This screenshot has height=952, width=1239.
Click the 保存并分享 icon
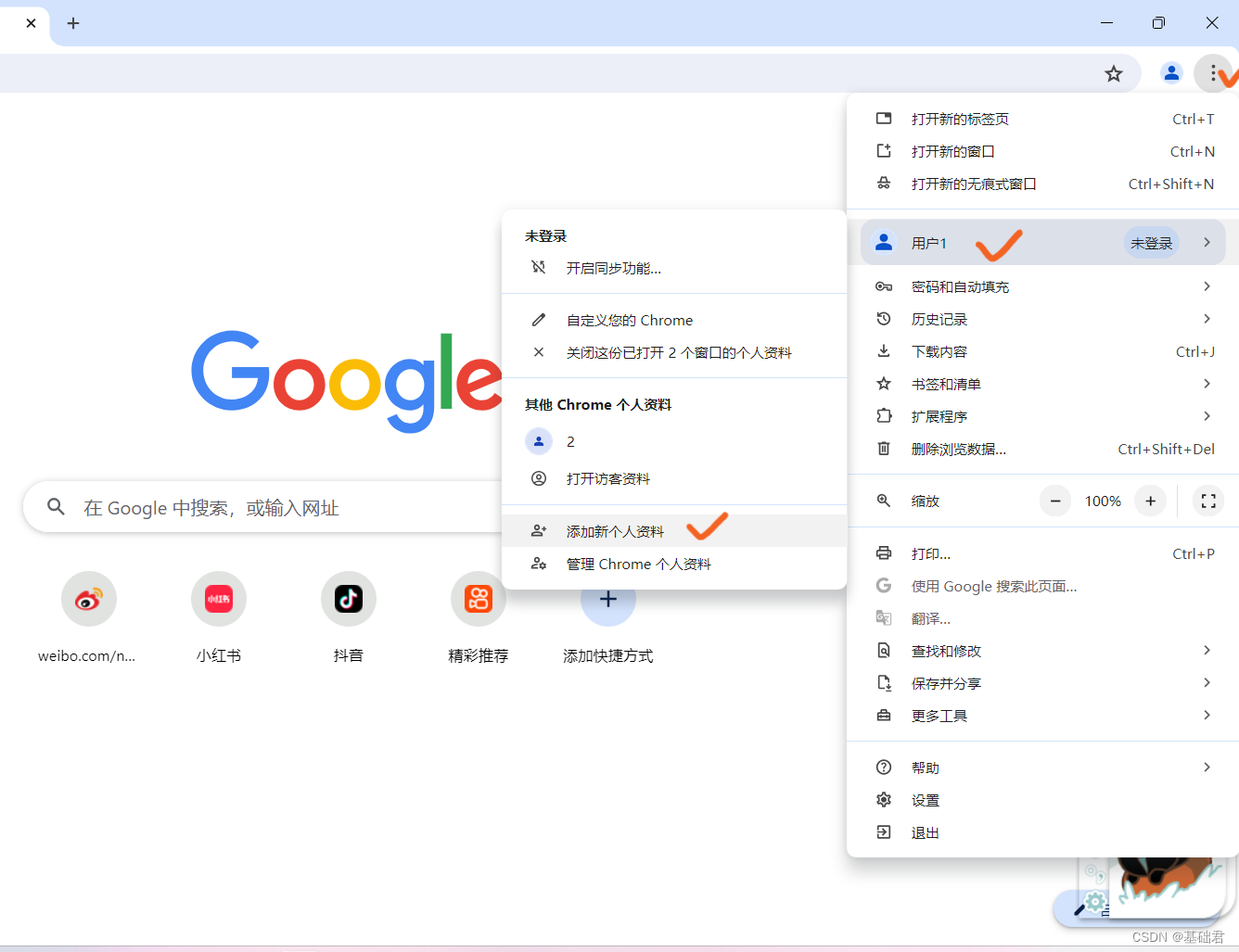pos(884,683)
